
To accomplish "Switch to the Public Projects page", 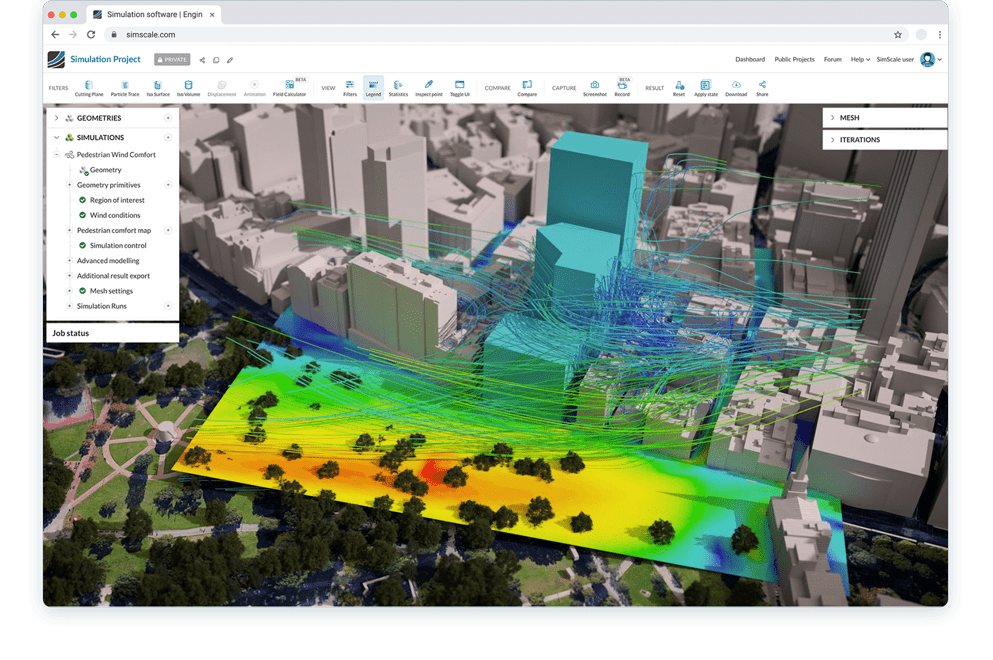I will pyautogui.click(x=794, y=59).
